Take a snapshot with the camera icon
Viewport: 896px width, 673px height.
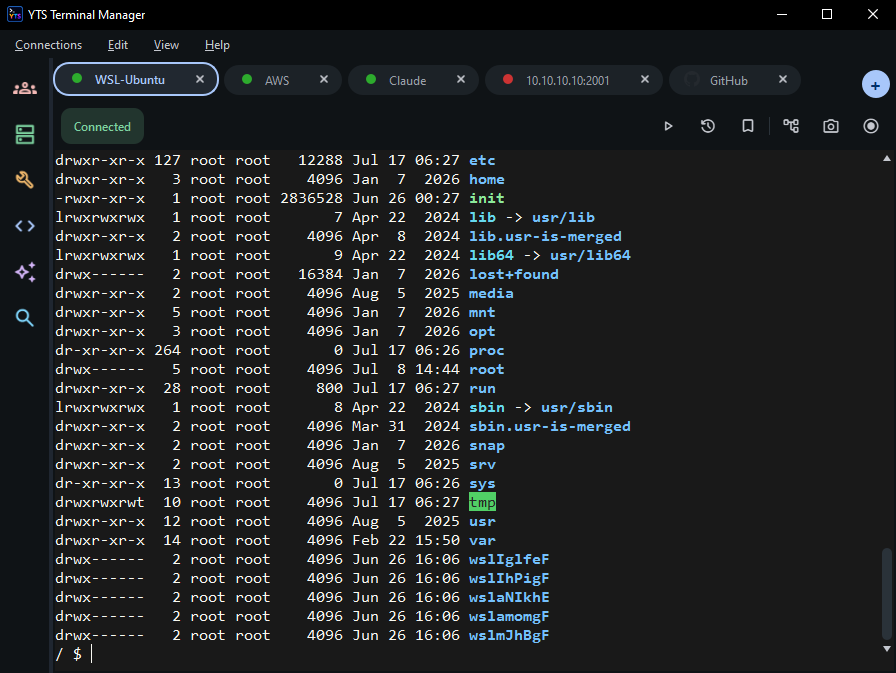[831, 126]
